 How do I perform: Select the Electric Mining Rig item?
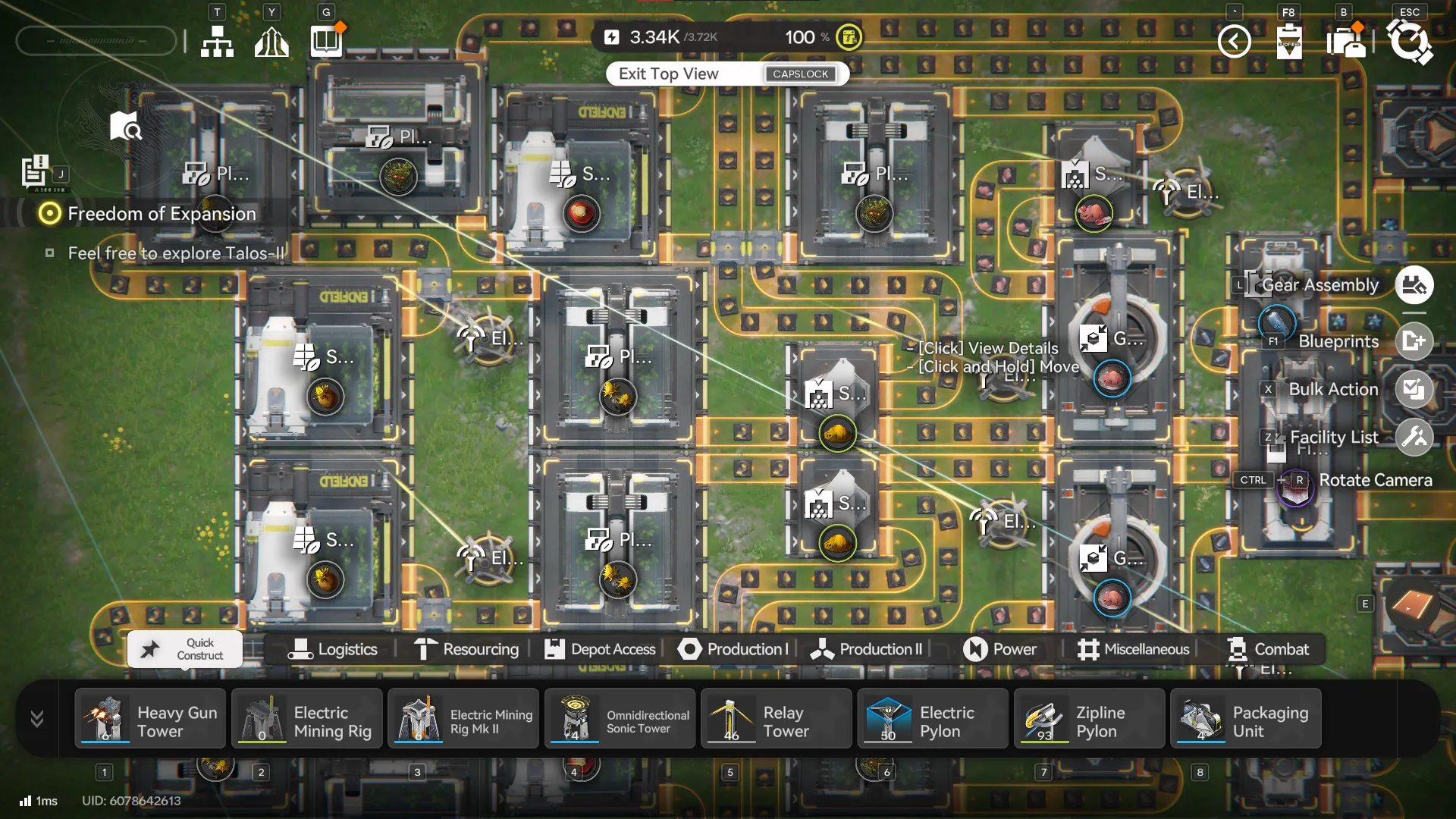[x=307, y=719]
